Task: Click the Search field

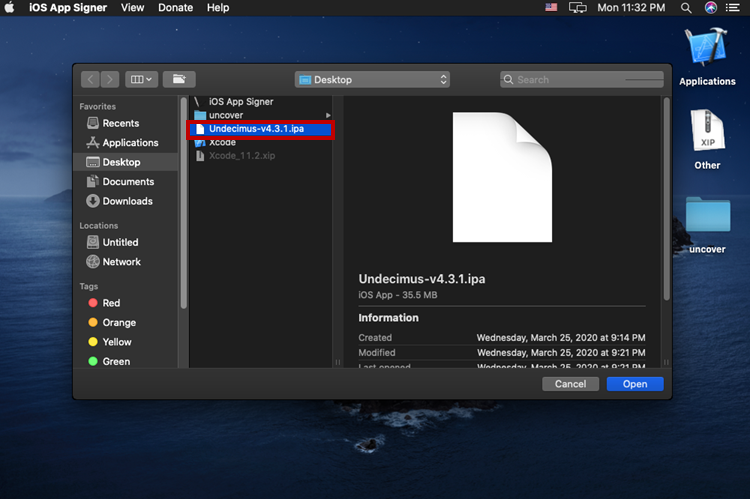Action: [582, 79]
